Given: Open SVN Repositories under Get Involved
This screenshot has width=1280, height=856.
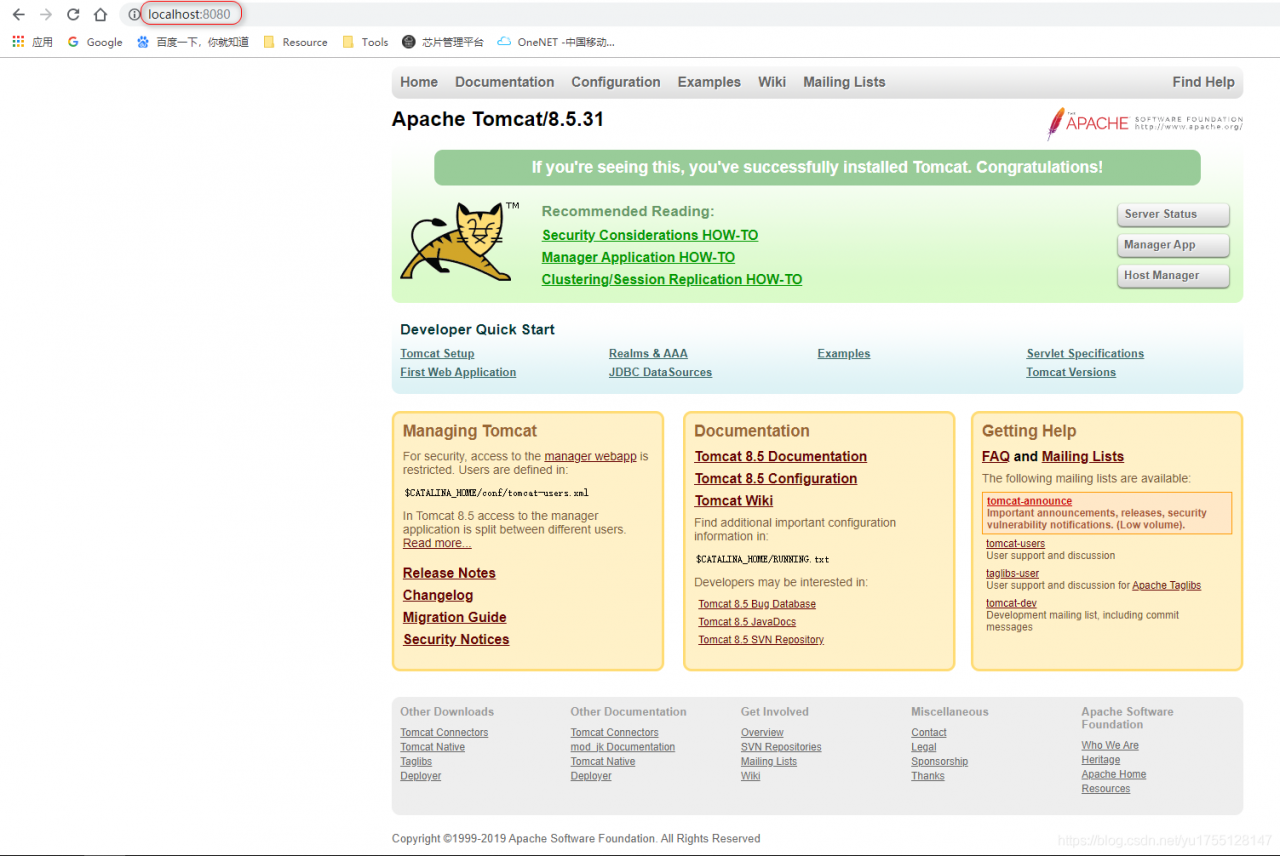Looking at the screenshot, I should coord(781,747).
